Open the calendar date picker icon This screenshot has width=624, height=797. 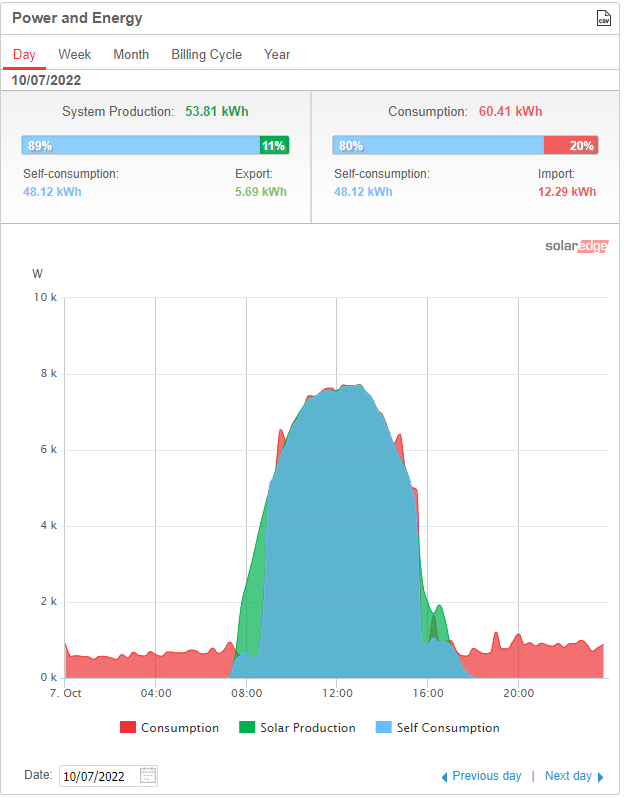pos(148,775)
